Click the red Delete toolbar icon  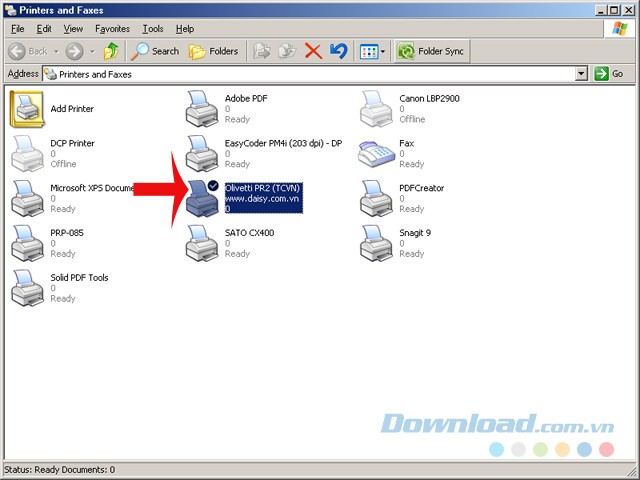click(313, 51)
